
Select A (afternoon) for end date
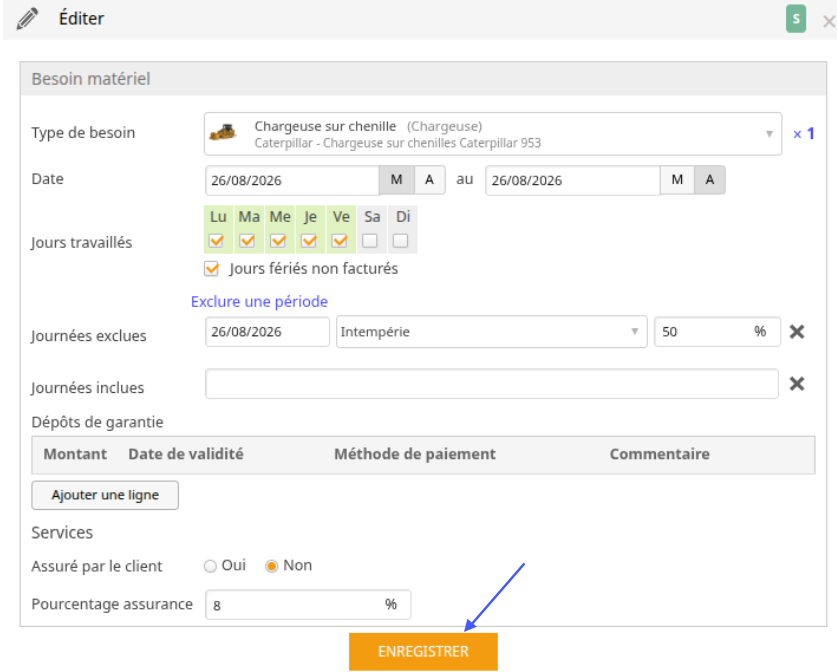709,180
